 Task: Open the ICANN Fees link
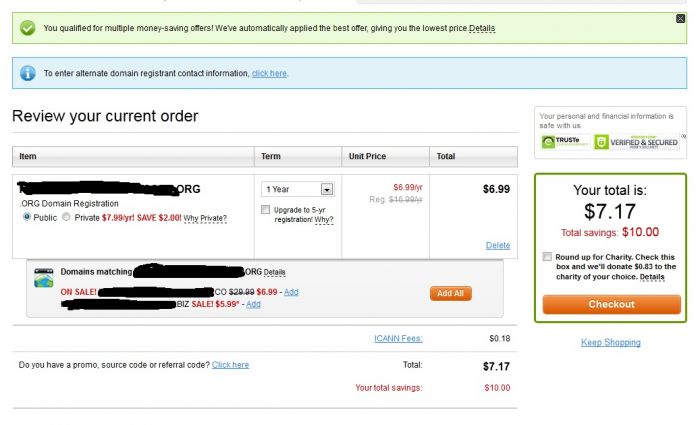point(398,338)
